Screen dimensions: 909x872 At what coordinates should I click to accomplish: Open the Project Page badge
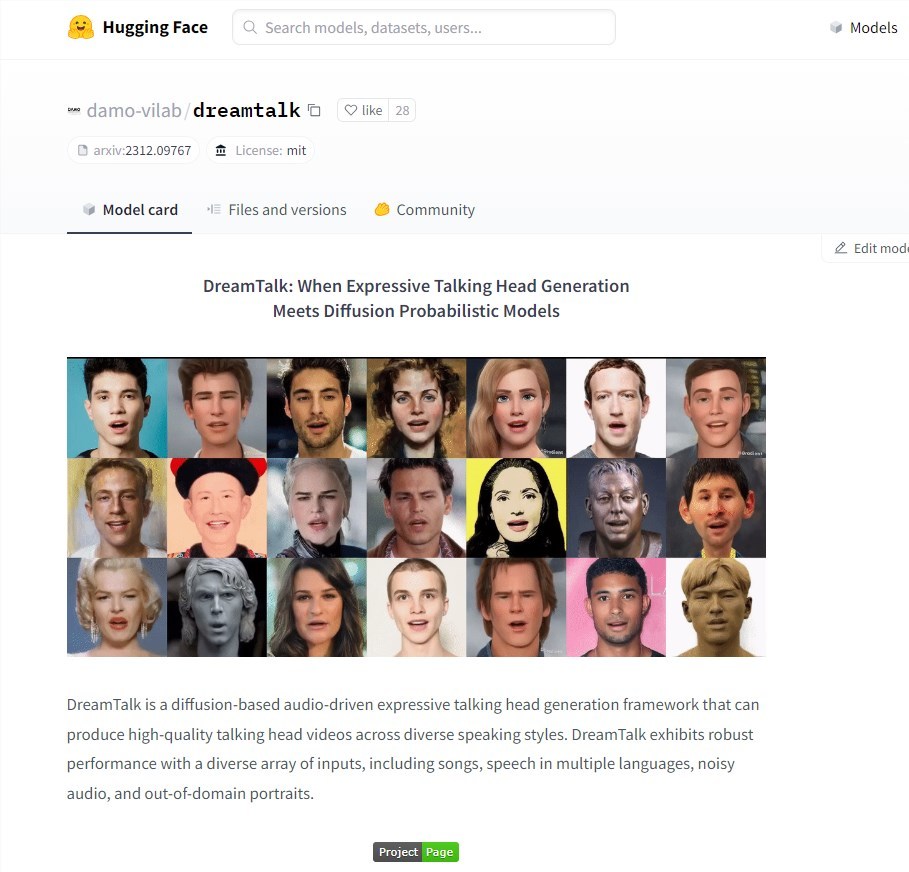(x=416, y=852)
